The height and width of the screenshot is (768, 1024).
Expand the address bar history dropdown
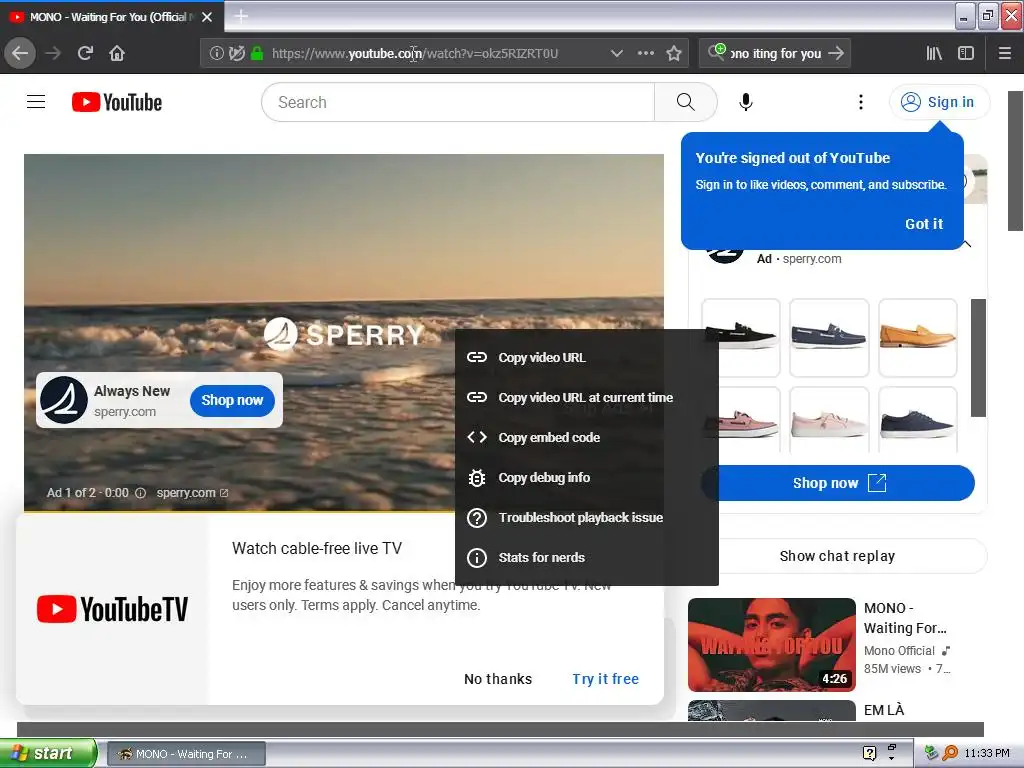pyautogui.click(x=616, y=54)
